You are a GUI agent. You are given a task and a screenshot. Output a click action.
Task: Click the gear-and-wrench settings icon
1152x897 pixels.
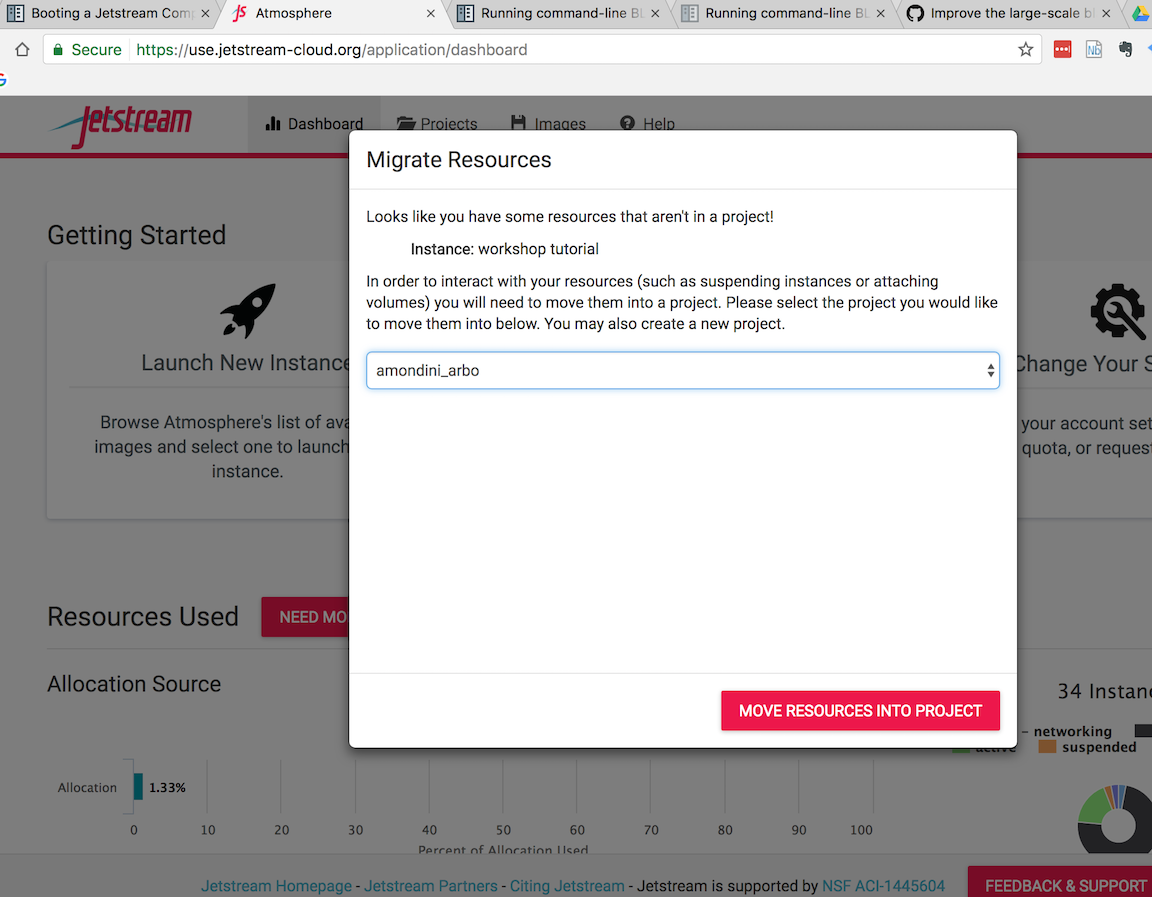tap(1117, 311)
